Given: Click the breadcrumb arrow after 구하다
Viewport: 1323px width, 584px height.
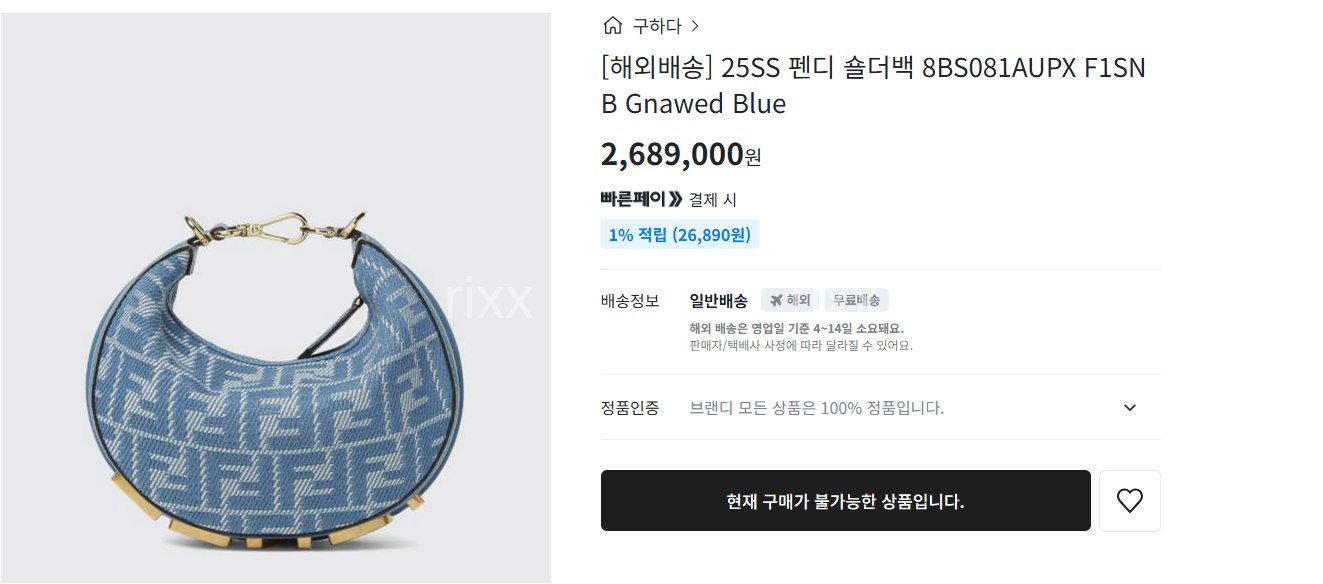Looking at the screenshot, I should [695, 26].
